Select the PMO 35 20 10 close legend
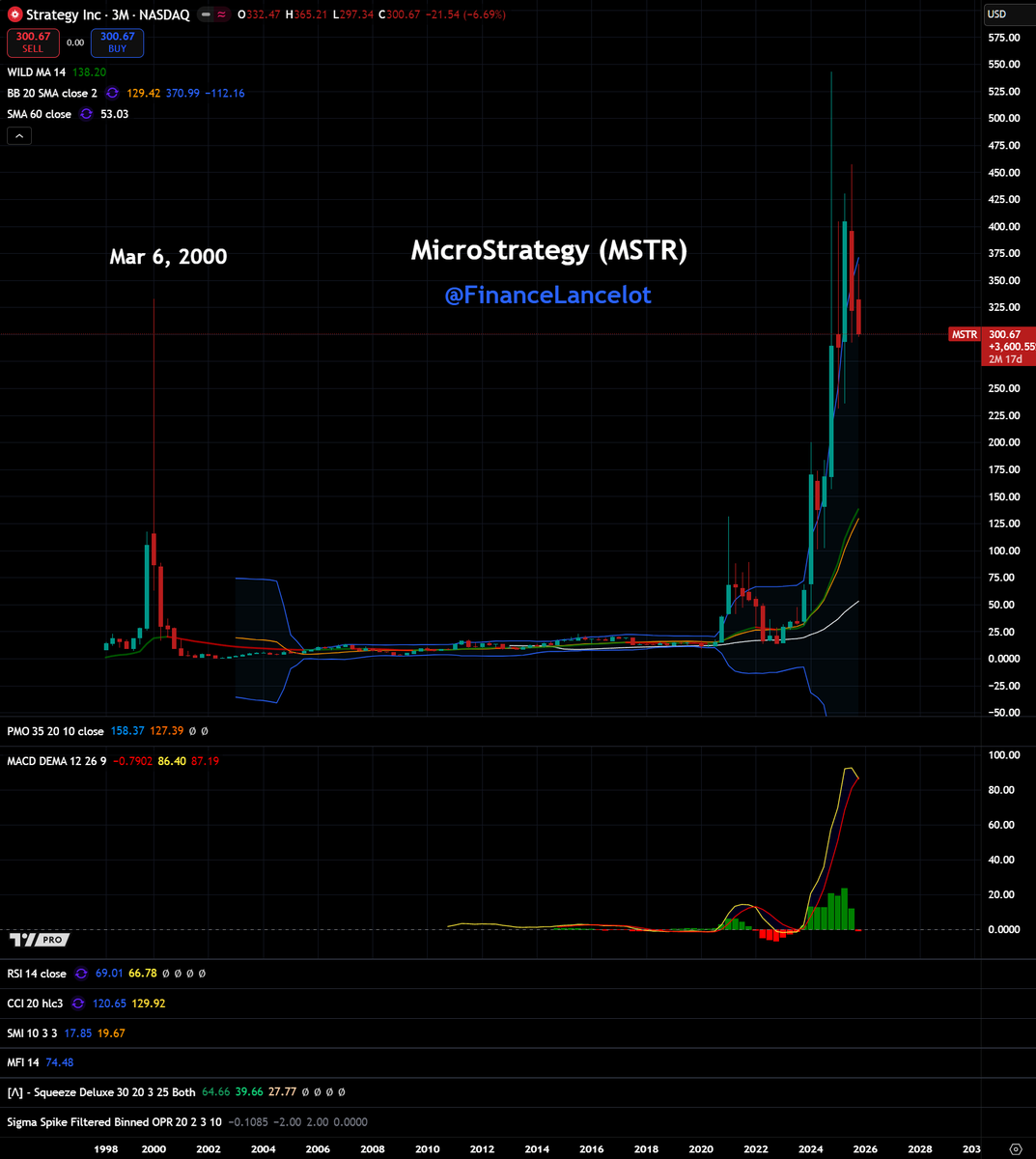The width and height of the screenshot is (1036, 1159). pyautogui.click(x=55, y=731)
